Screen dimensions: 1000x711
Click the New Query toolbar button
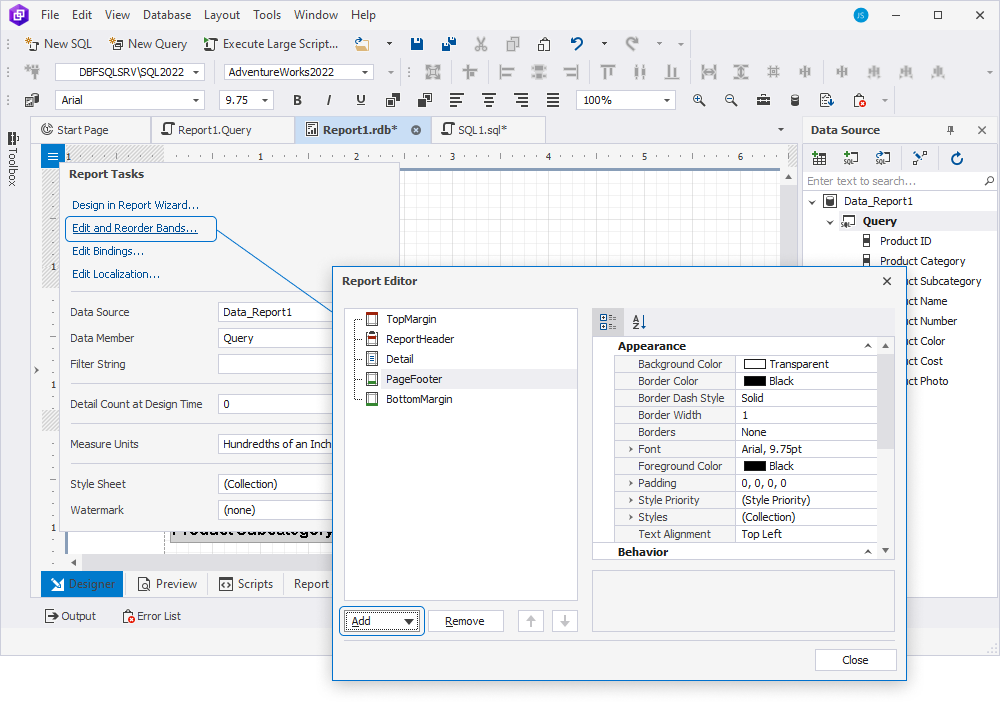point(149,44)
